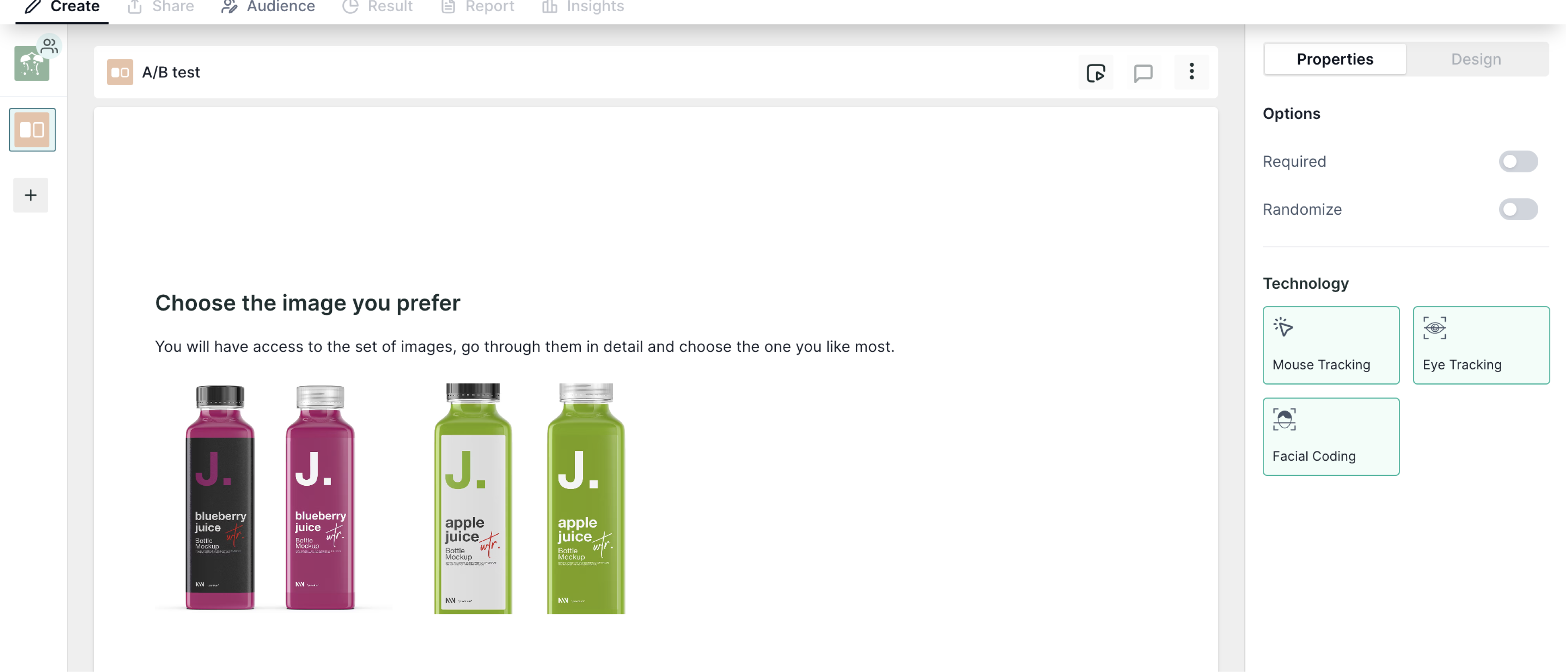Preview the block with play icon
Screen dimensions: 1568x672
1096,72
